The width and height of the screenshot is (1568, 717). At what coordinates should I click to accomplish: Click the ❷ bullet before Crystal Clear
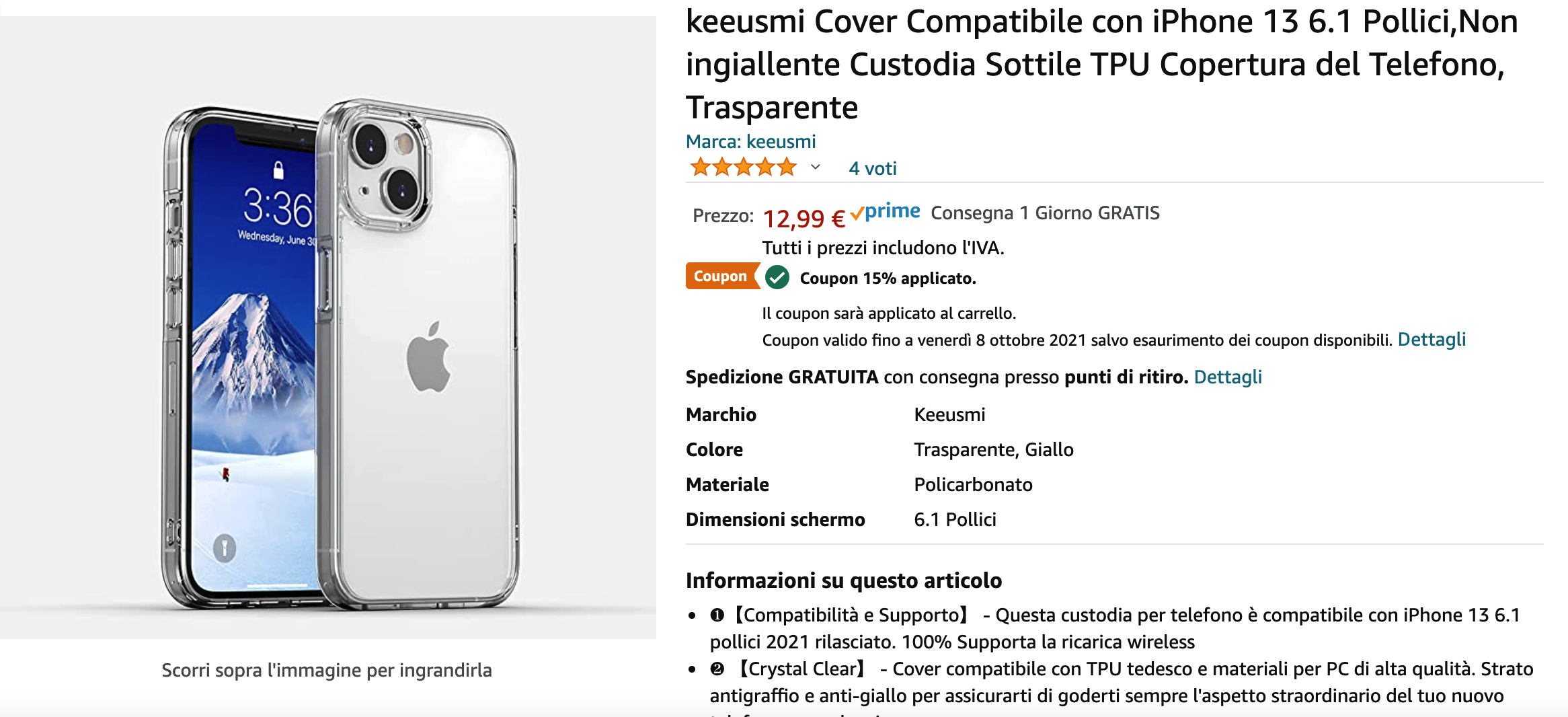point(717,669)
